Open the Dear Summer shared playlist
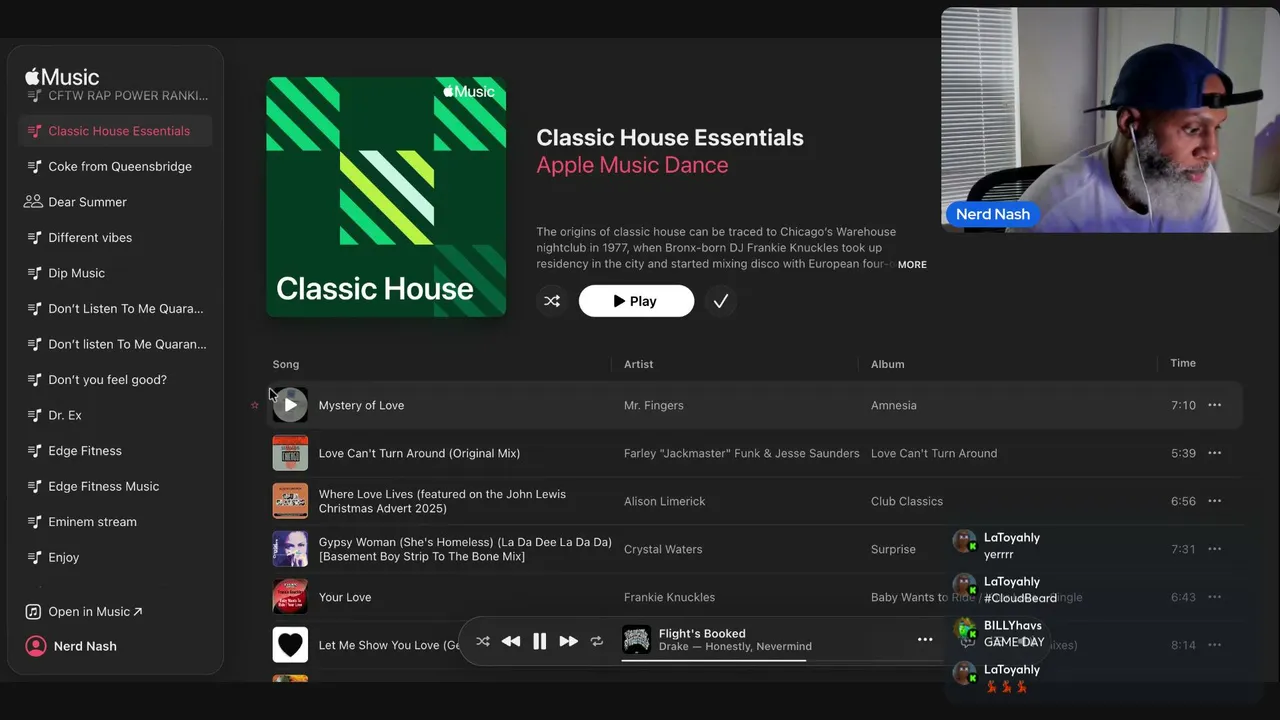 [x=115, y=202]
